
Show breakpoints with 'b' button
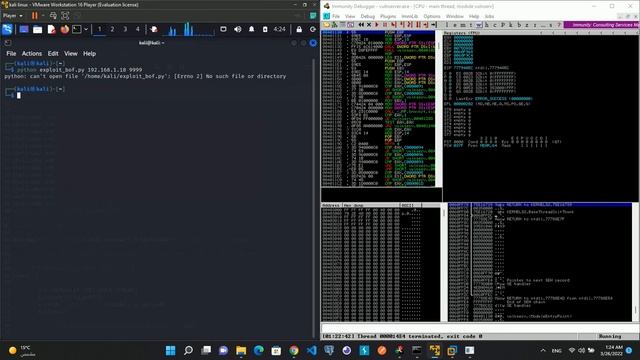coord(519,25)
